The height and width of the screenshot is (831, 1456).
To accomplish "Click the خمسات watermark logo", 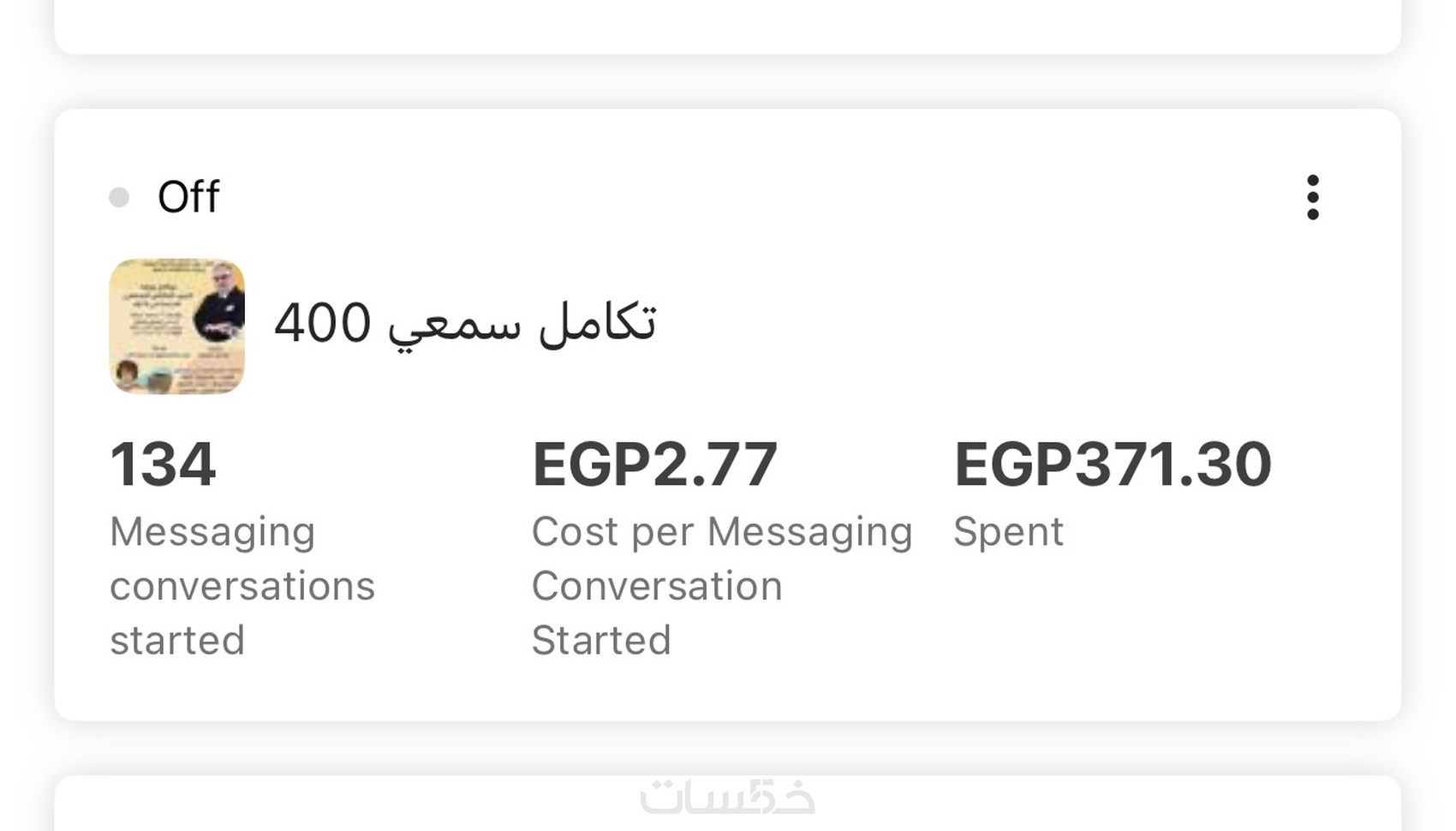I will (727, 797).
